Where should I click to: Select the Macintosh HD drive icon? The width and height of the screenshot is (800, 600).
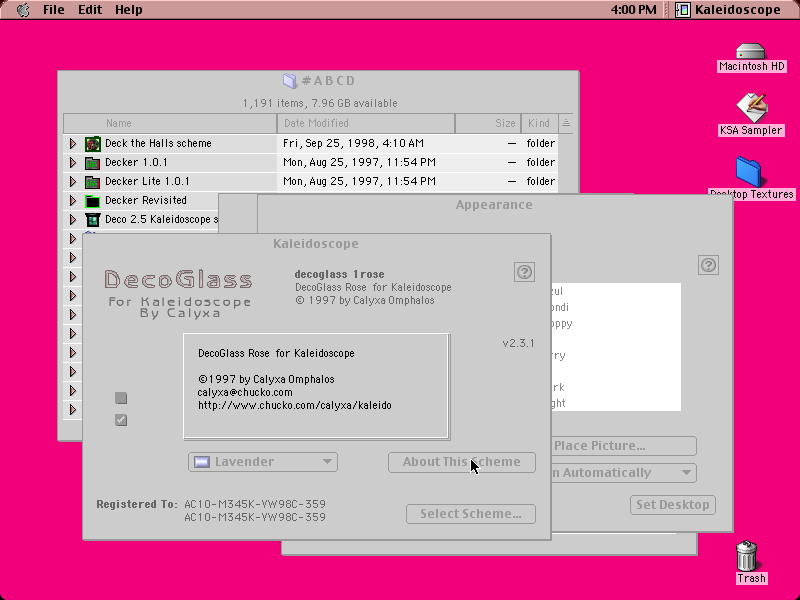tap(751, 52)
